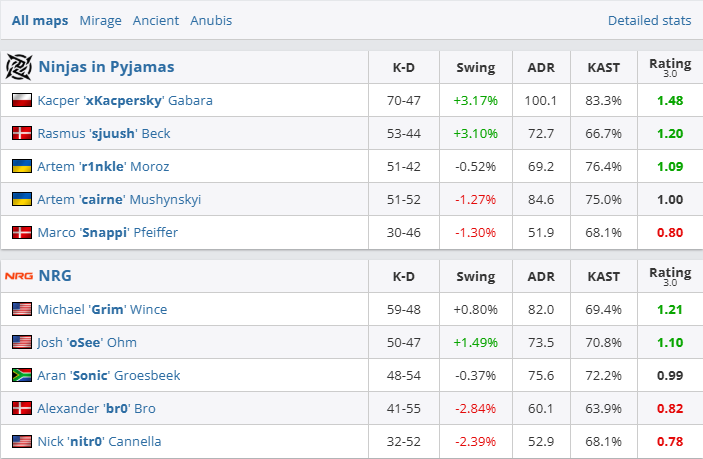
Task: Click the NRG team name link
Action: (x=55, y=276)
